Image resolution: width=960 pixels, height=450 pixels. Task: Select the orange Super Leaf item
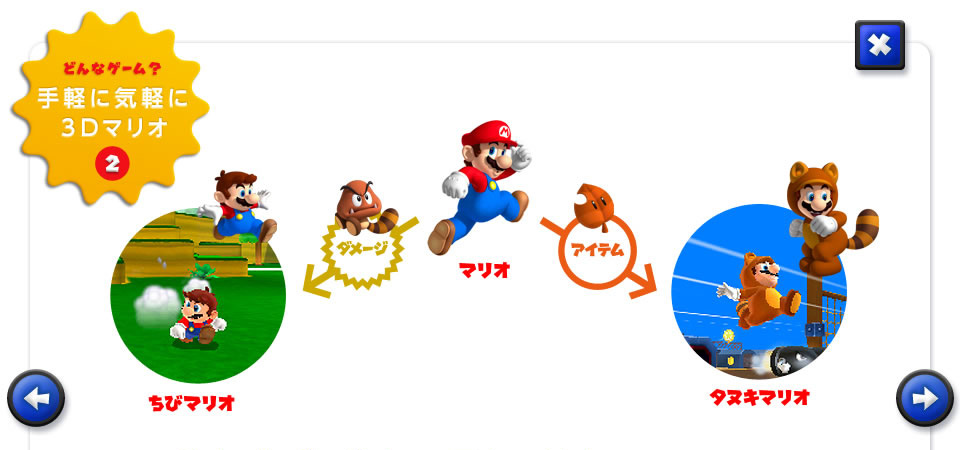(x=591, y=207)
